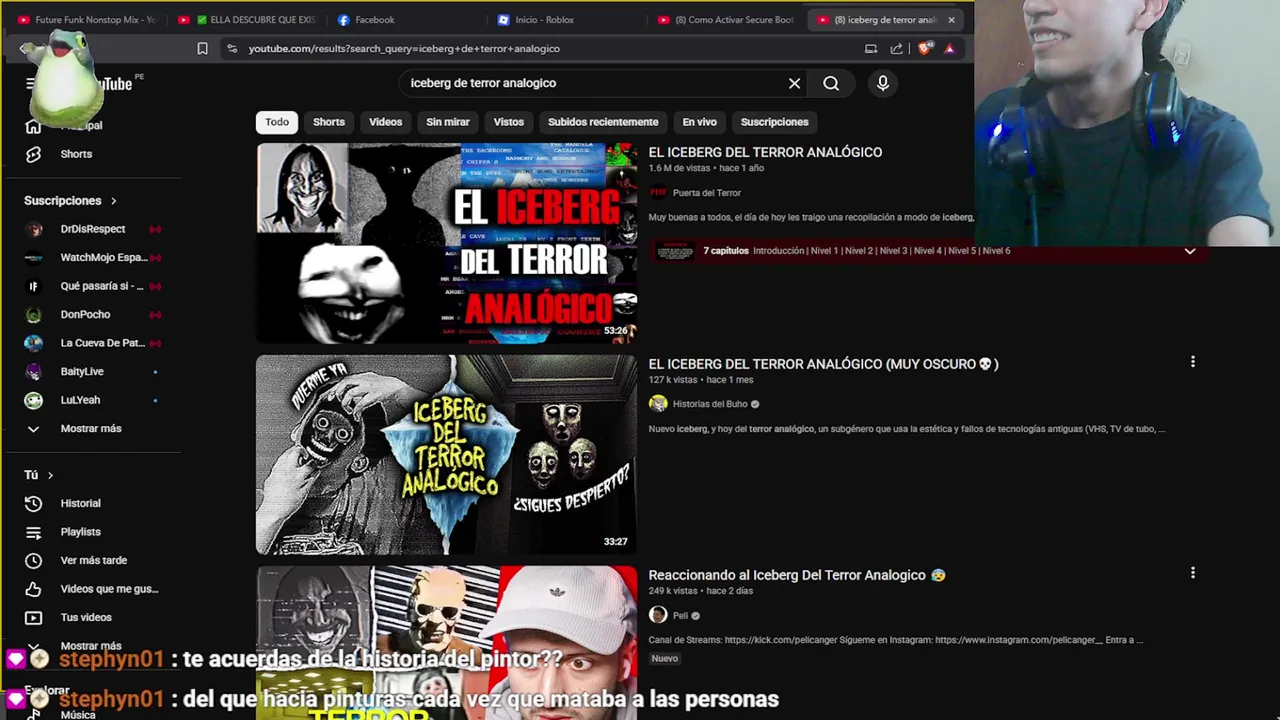The width and height of the screenshot is (1280, 720).
Task: Select the Vistos filter chip
Action: coord(508,122)
